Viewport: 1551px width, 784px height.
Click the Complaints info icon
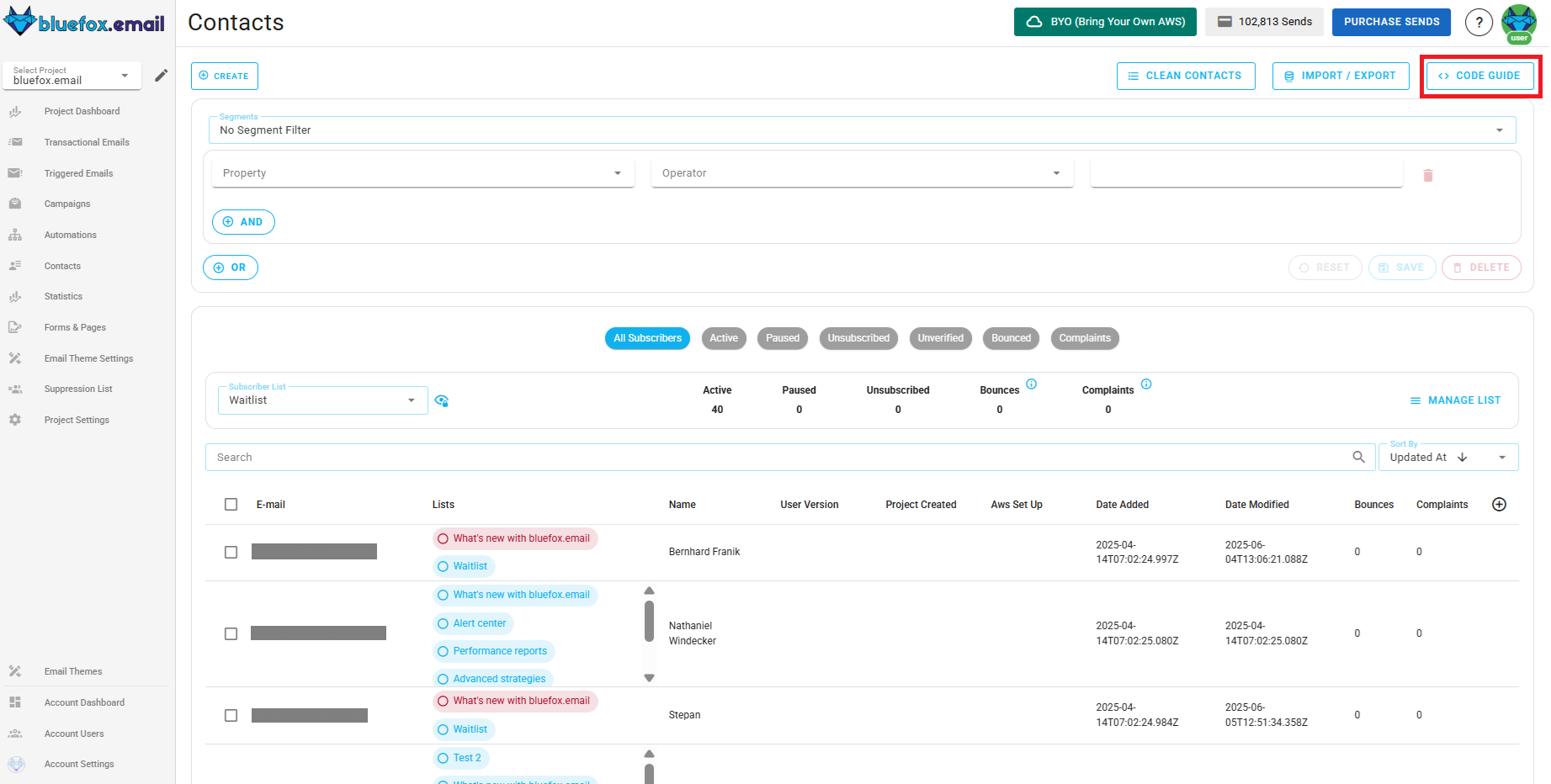(1145, 384)
